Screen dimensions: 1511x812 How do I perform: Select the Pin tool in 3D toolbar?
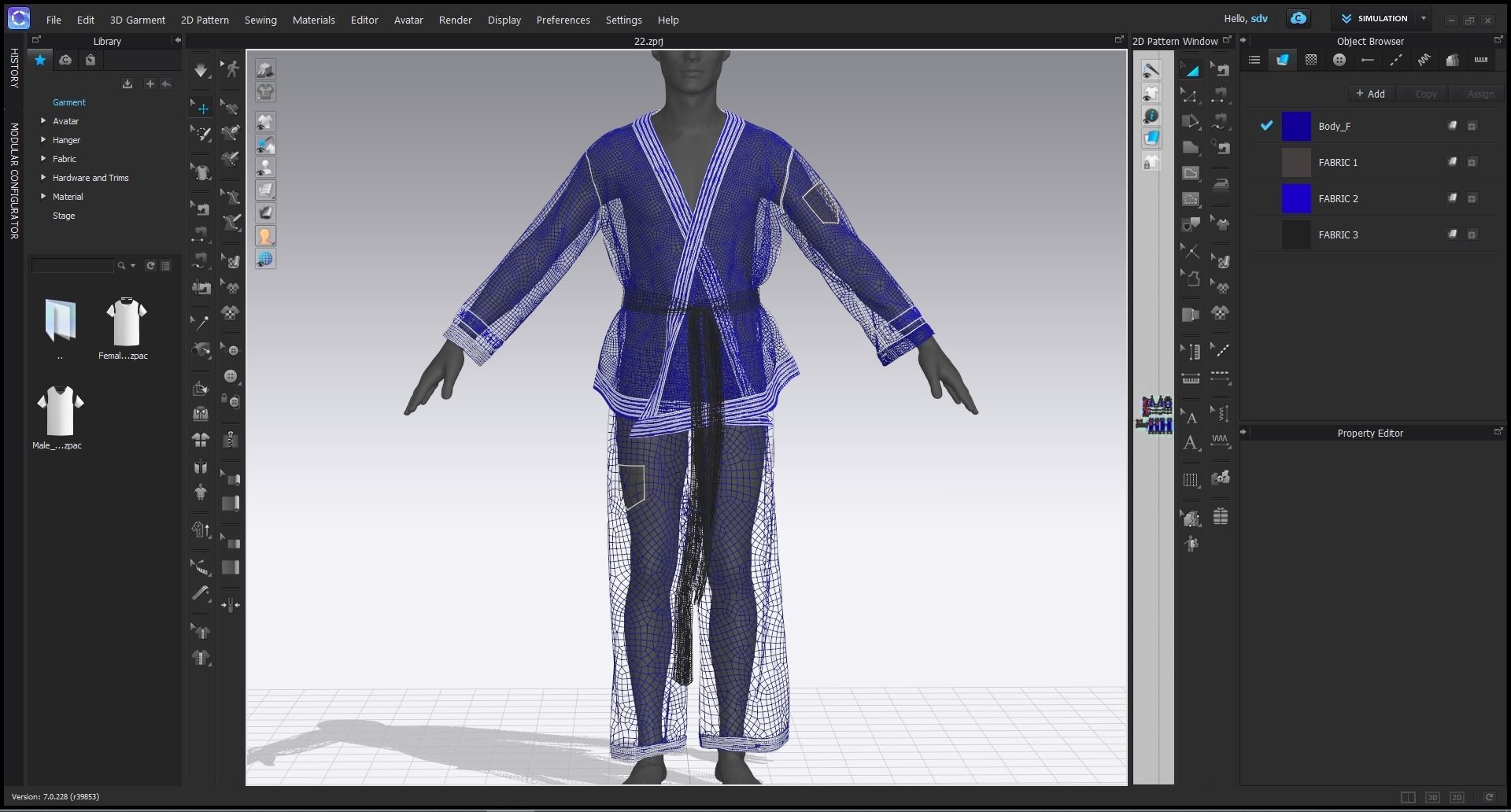click(x=201, y=323)
